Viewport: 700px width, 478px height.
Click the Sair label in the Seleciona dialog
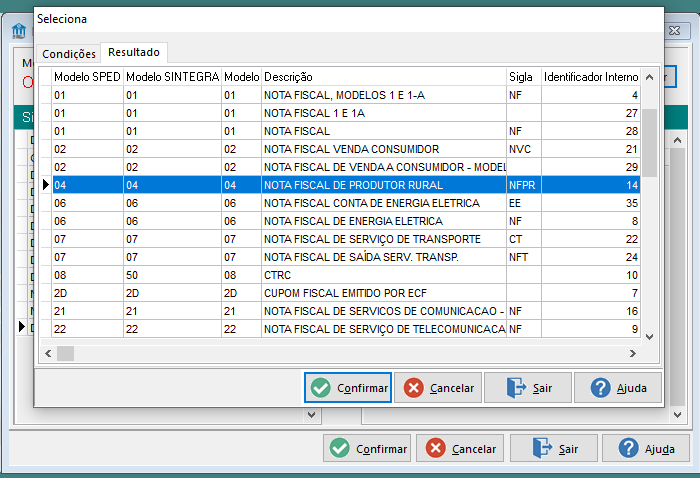coord(542,388)
